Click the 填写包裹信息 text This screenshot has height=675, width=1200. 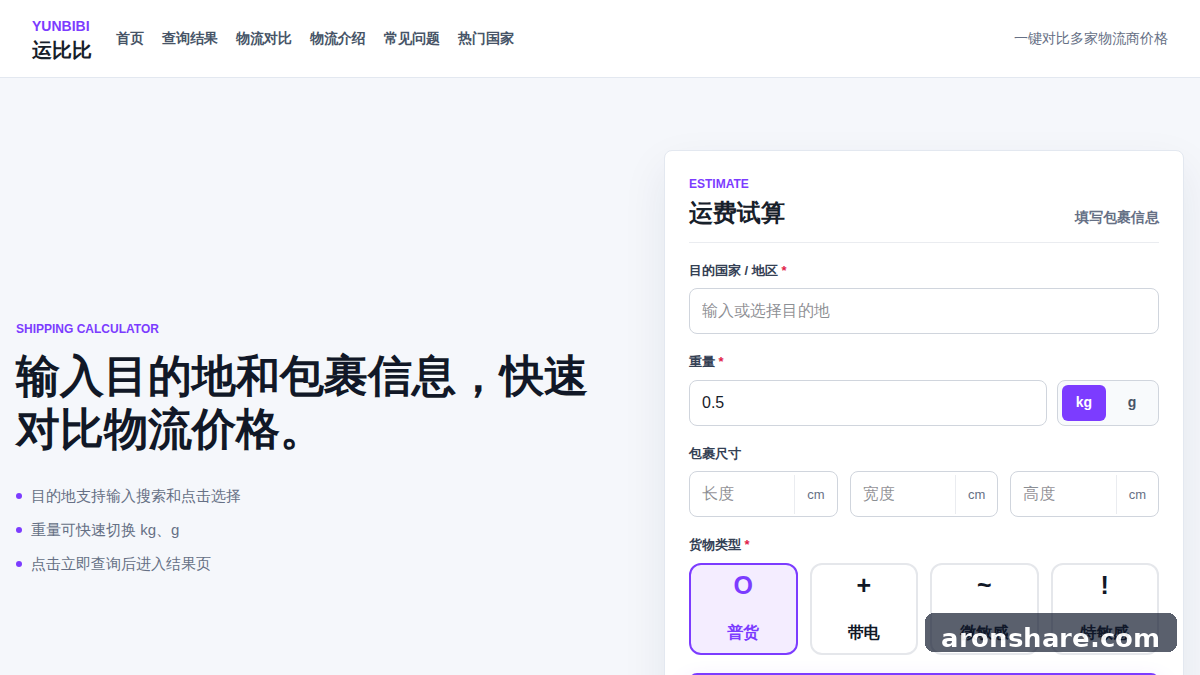click(x=1117, y=217)
